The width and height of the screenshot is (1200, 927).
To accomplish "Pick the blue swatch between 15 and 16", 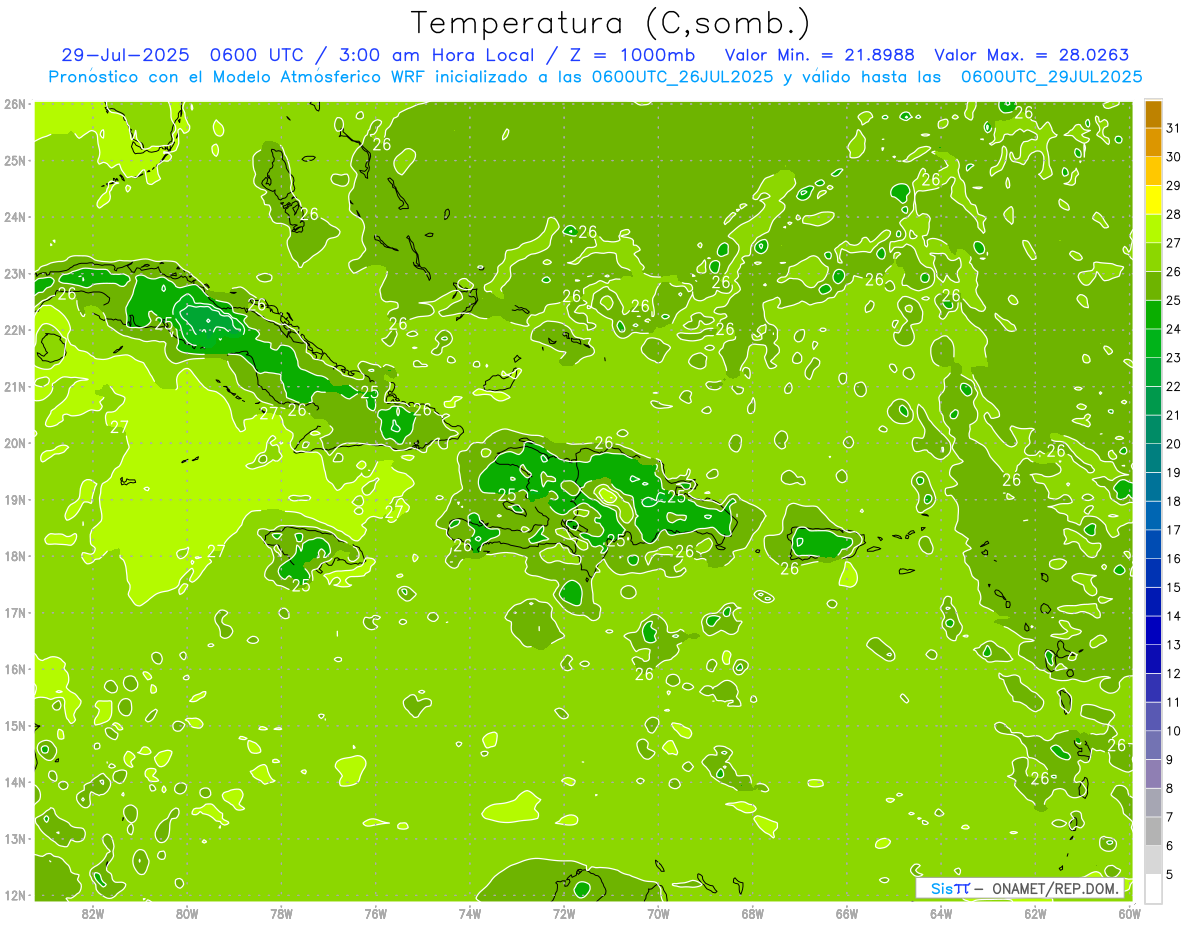I will 1153,573.
